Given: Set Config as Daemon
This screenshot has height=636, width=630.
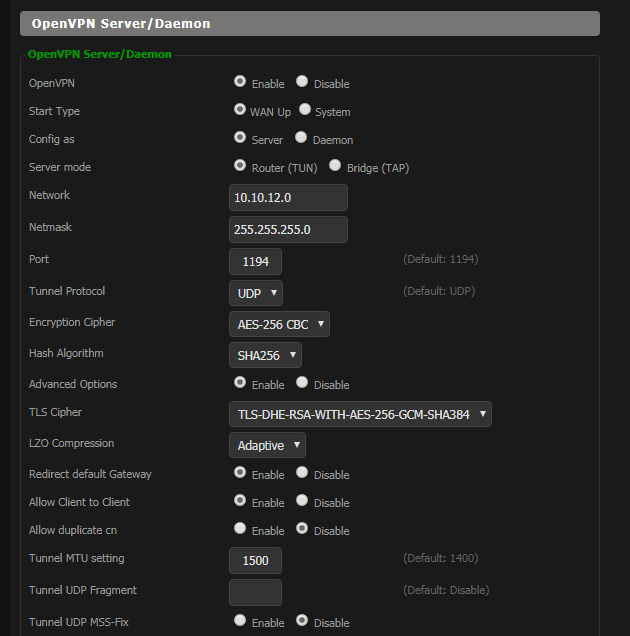Looking at the screenshot, I should click(x=301, y=138).
